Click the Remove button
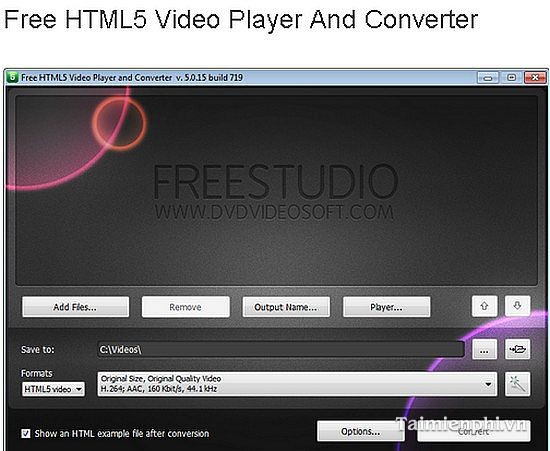 (x=186, y=307)
